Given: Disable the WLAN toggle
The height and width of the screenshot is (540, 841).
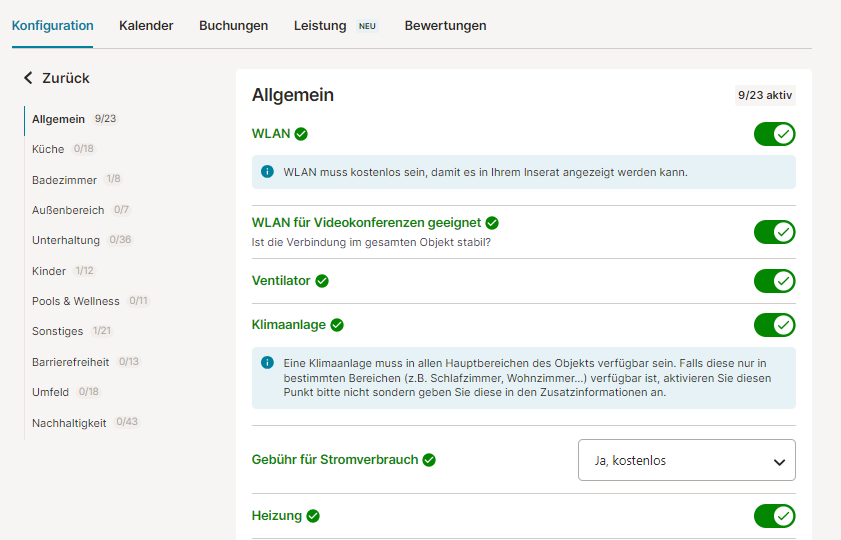Looking at the screenshot, I should click(x=774, y=134).
